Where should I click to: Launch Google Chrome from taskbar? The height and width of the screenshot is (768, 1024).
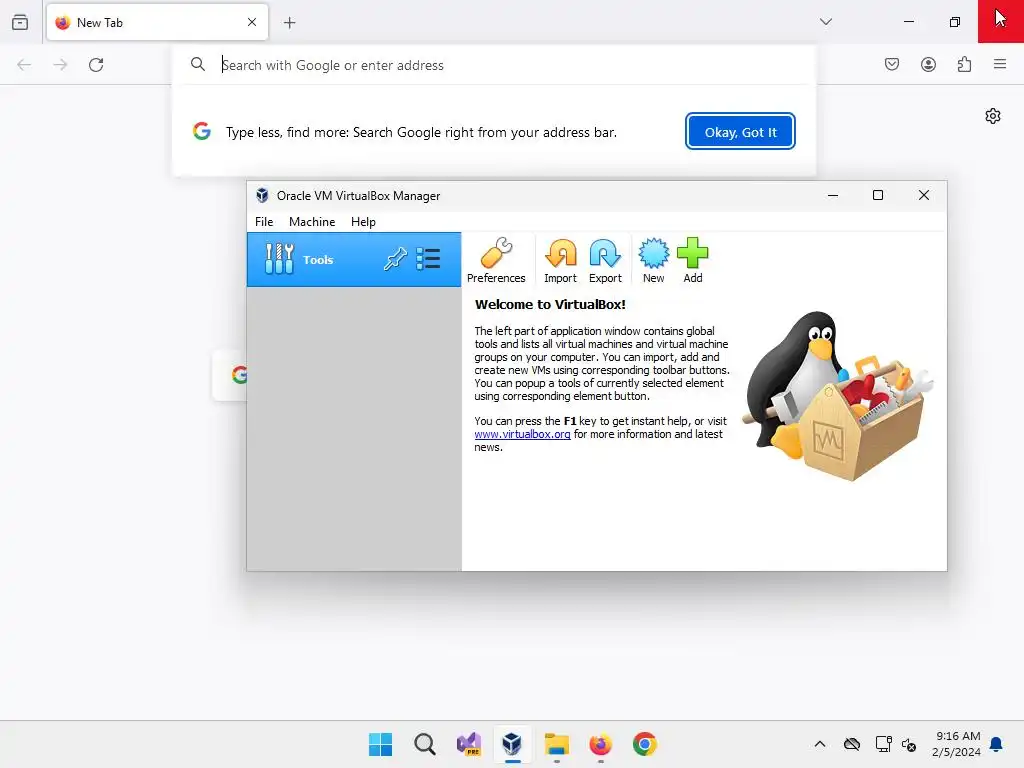pos(645,744)
